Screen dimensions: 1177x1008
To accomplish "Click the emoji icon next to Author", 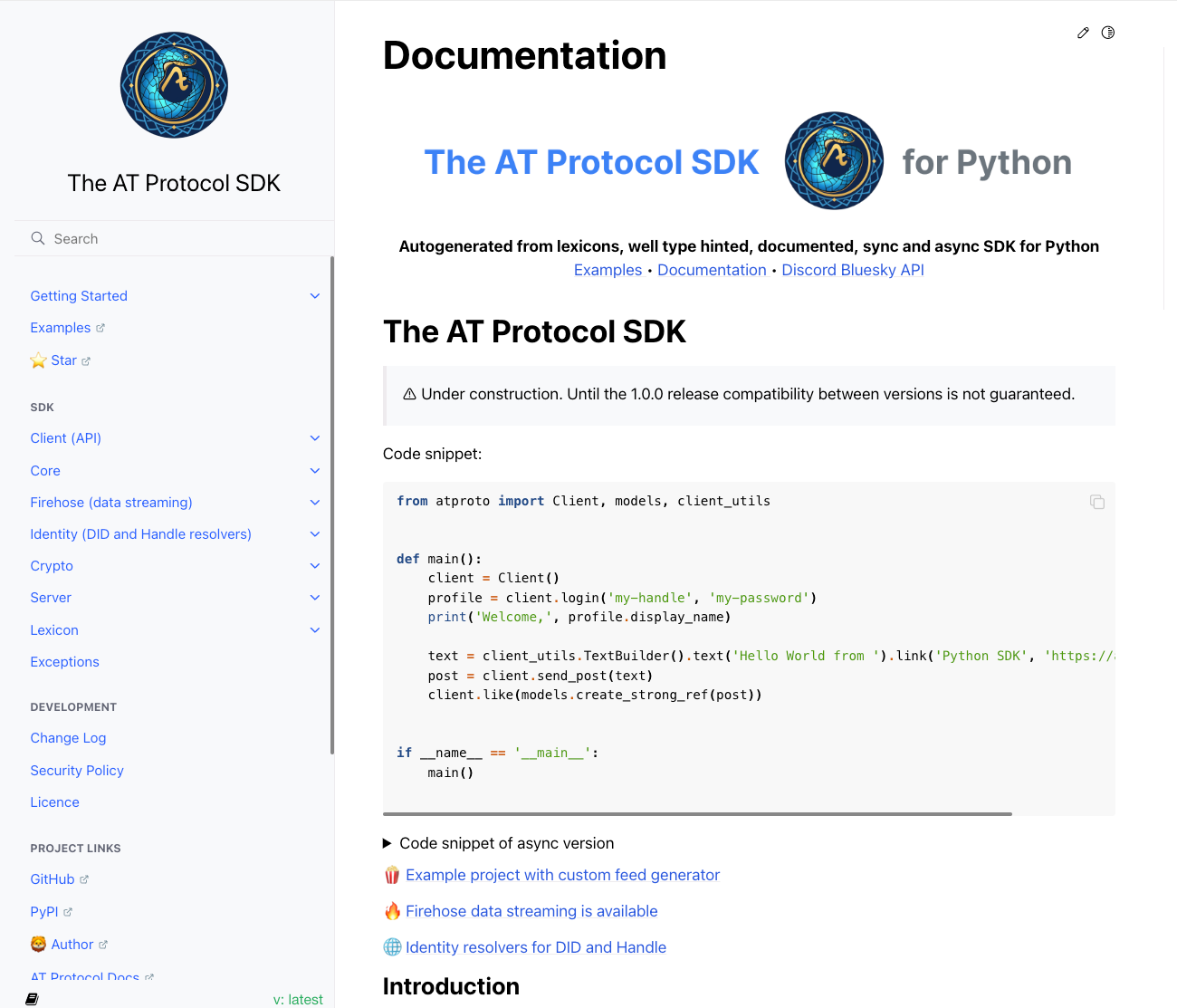I will (x=38, y=944).
